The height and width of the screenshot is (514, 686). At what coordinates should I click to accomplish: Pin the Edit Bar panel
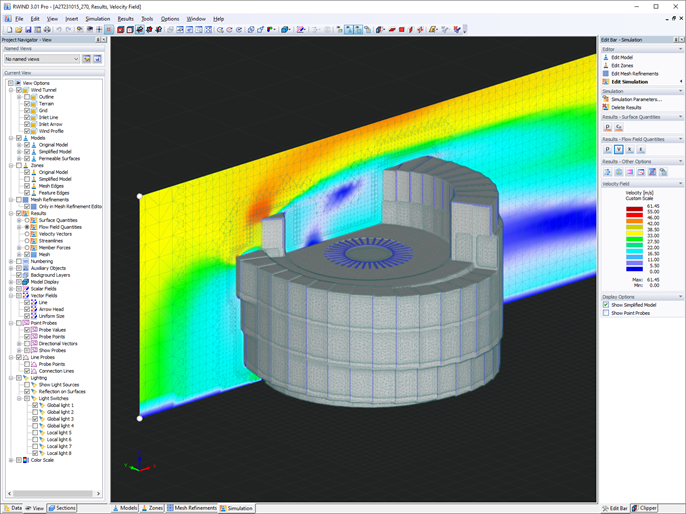(x=676, y=40)
